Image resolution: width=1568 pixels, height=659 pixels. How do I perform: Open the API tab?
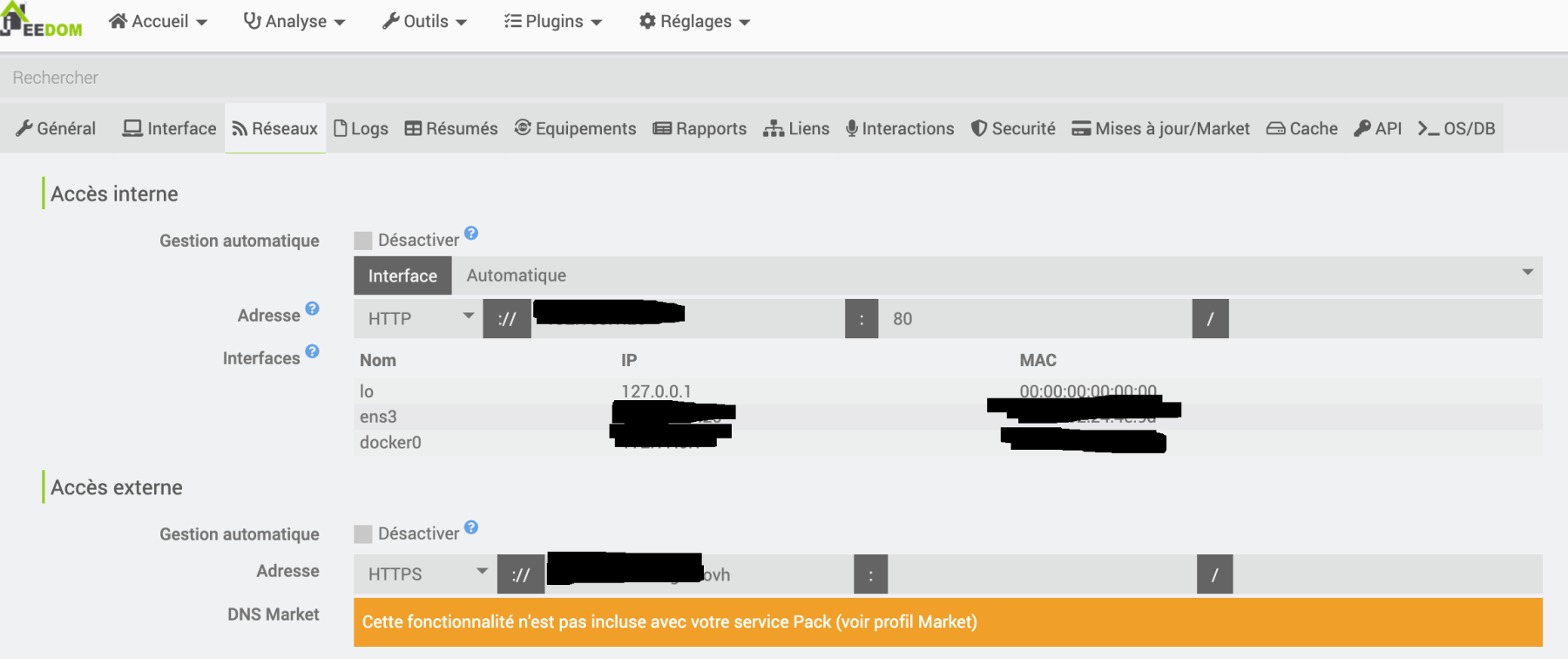(1377, 128)
